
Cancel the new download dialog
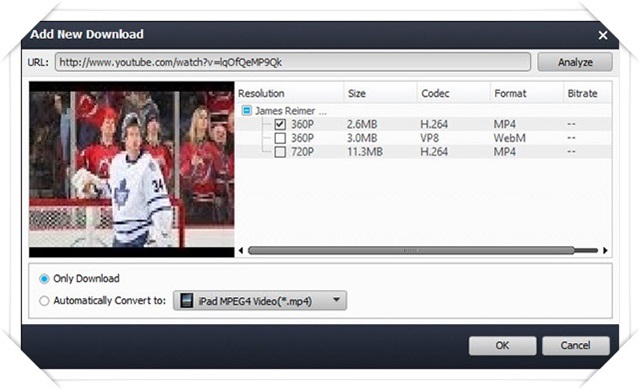pos(576,346)
